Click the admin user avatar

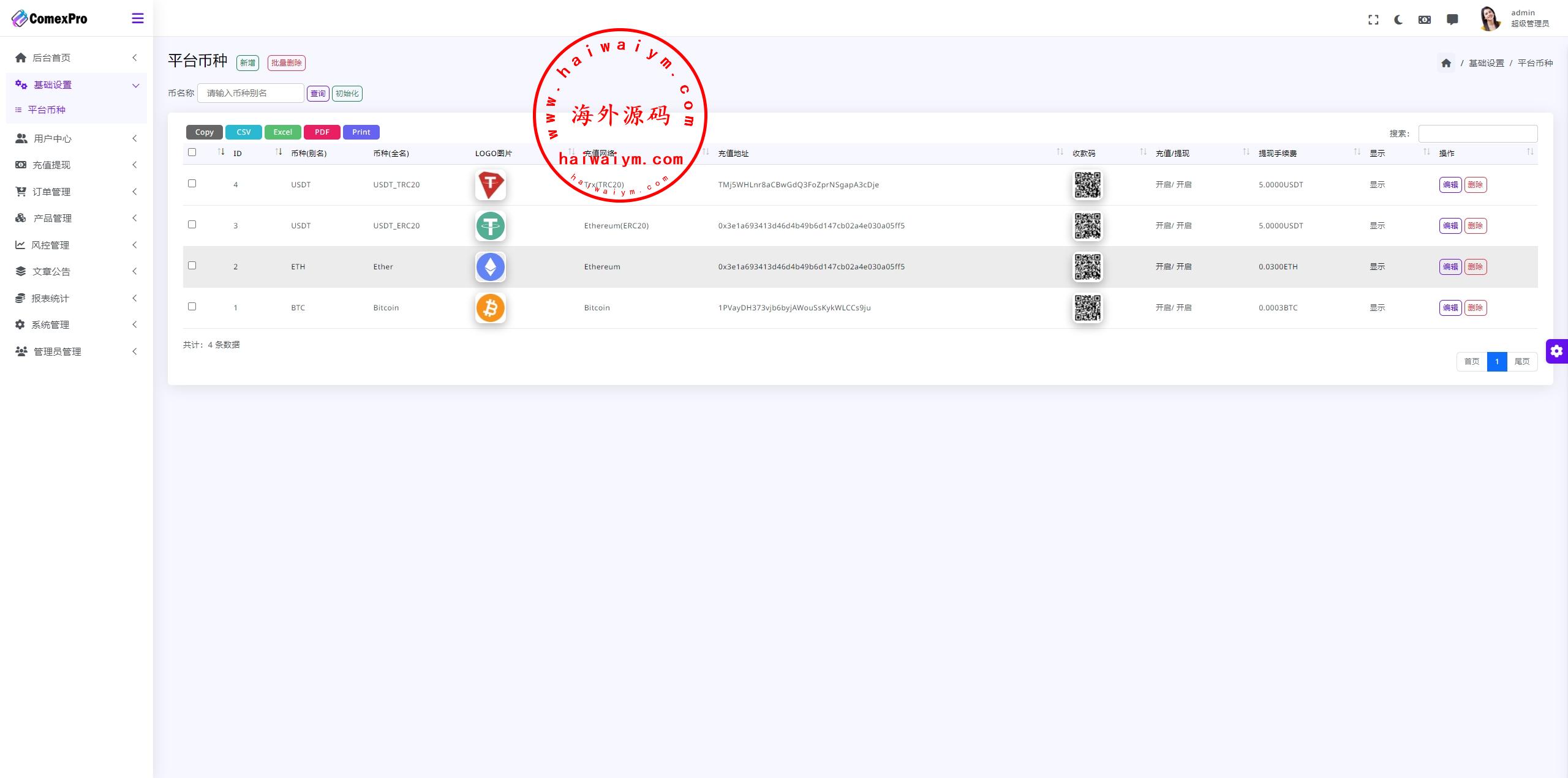click(x=1489, y=18)
